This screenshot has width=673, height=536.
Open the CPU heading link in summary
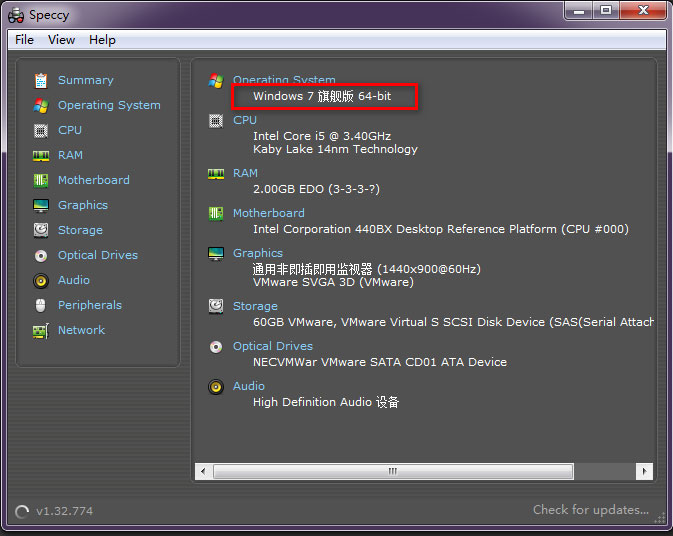click(x=245, y=120)
